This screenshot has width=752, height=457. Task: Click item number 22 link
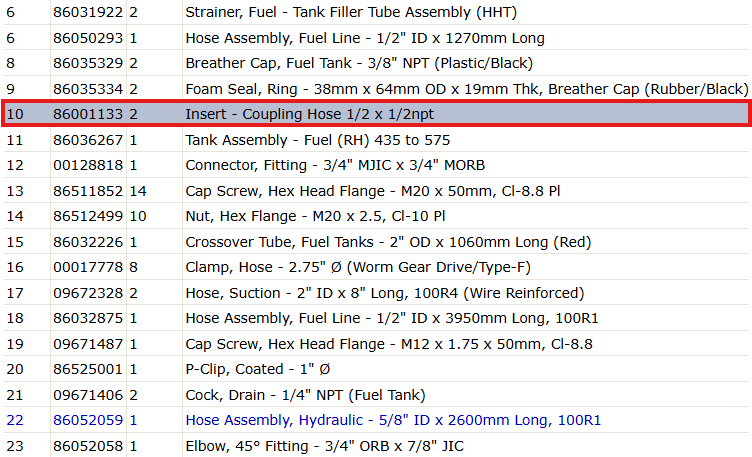pyautogui.click(x=15, y=421)
